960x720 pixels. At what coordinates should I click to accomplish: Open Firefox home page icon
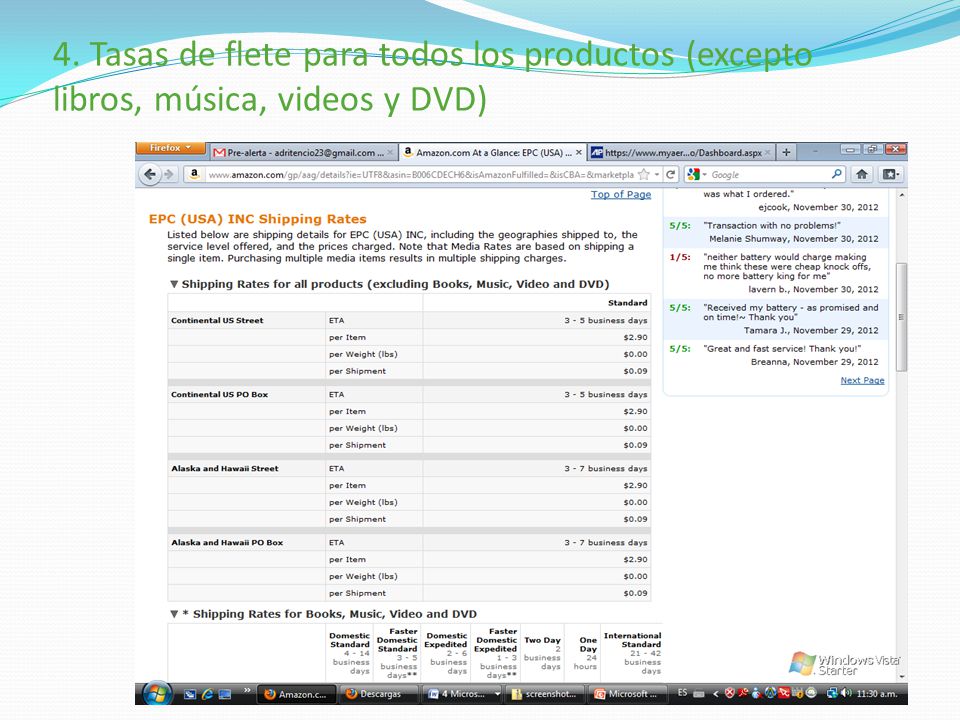pos(861,174)
